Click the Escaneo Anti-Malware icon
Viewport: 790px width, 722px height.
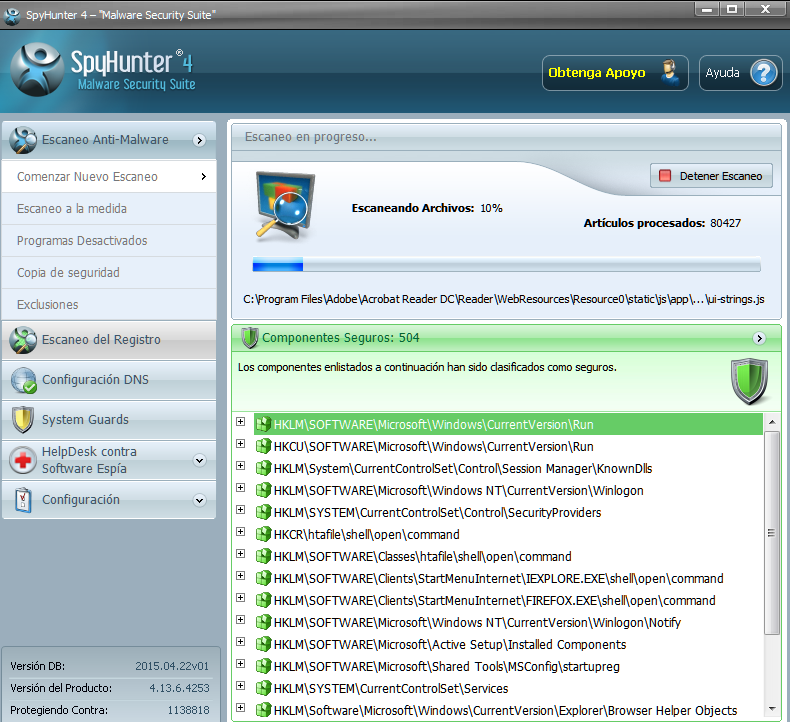pyautogui.click(x=23, y=140)
